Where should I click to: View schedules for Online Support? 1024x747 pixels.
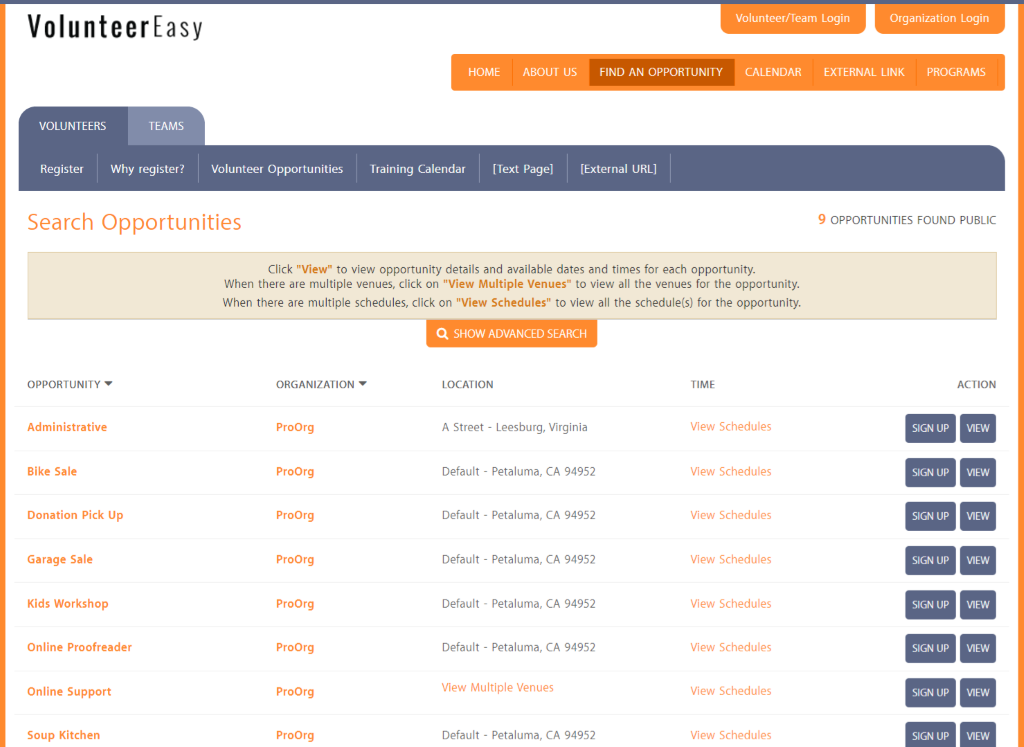pos(731,691)
